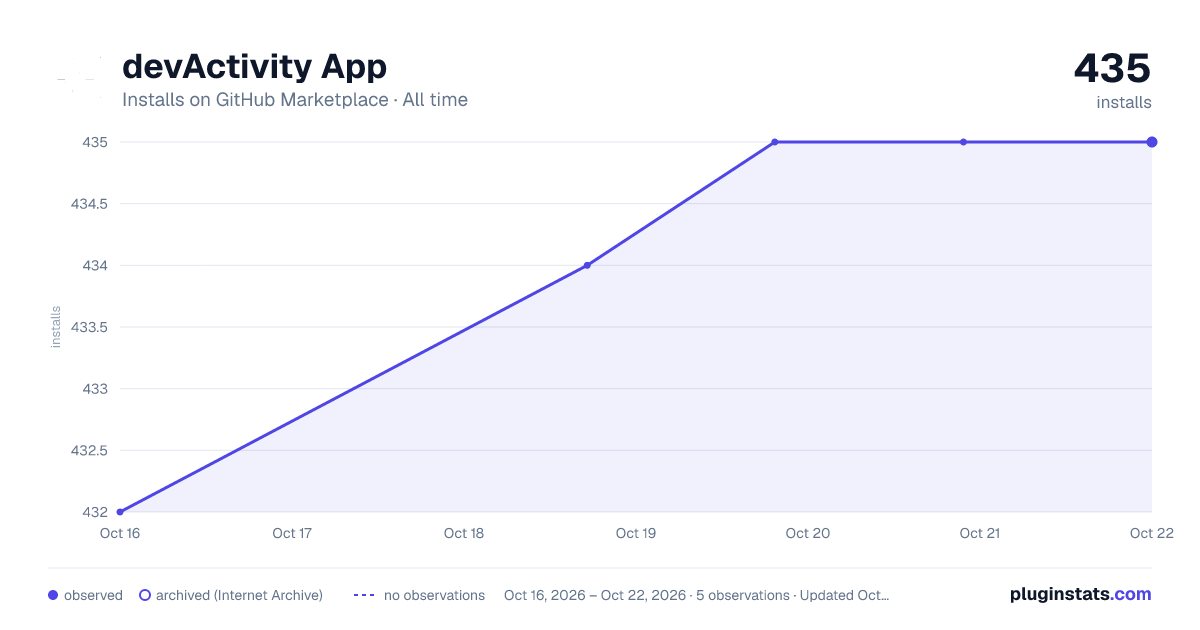Click the 'no observations' legend label
Screen dimensions: 1200x630
pyautogui.click(x=434, y=595)
